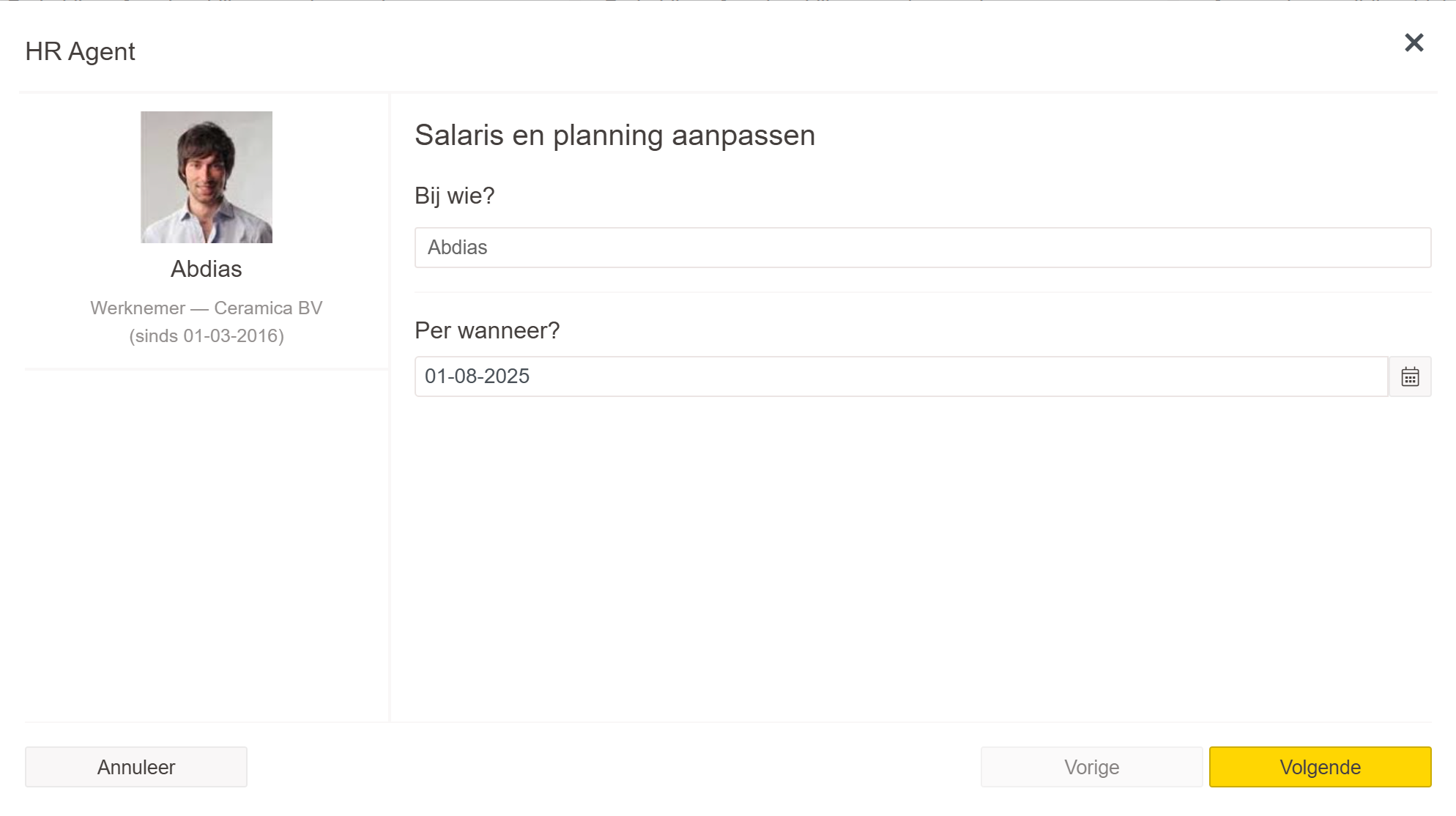Click the empty form area below the date field
The width and height of the screenshot is (1456, 816).
[x=908, y=557]
